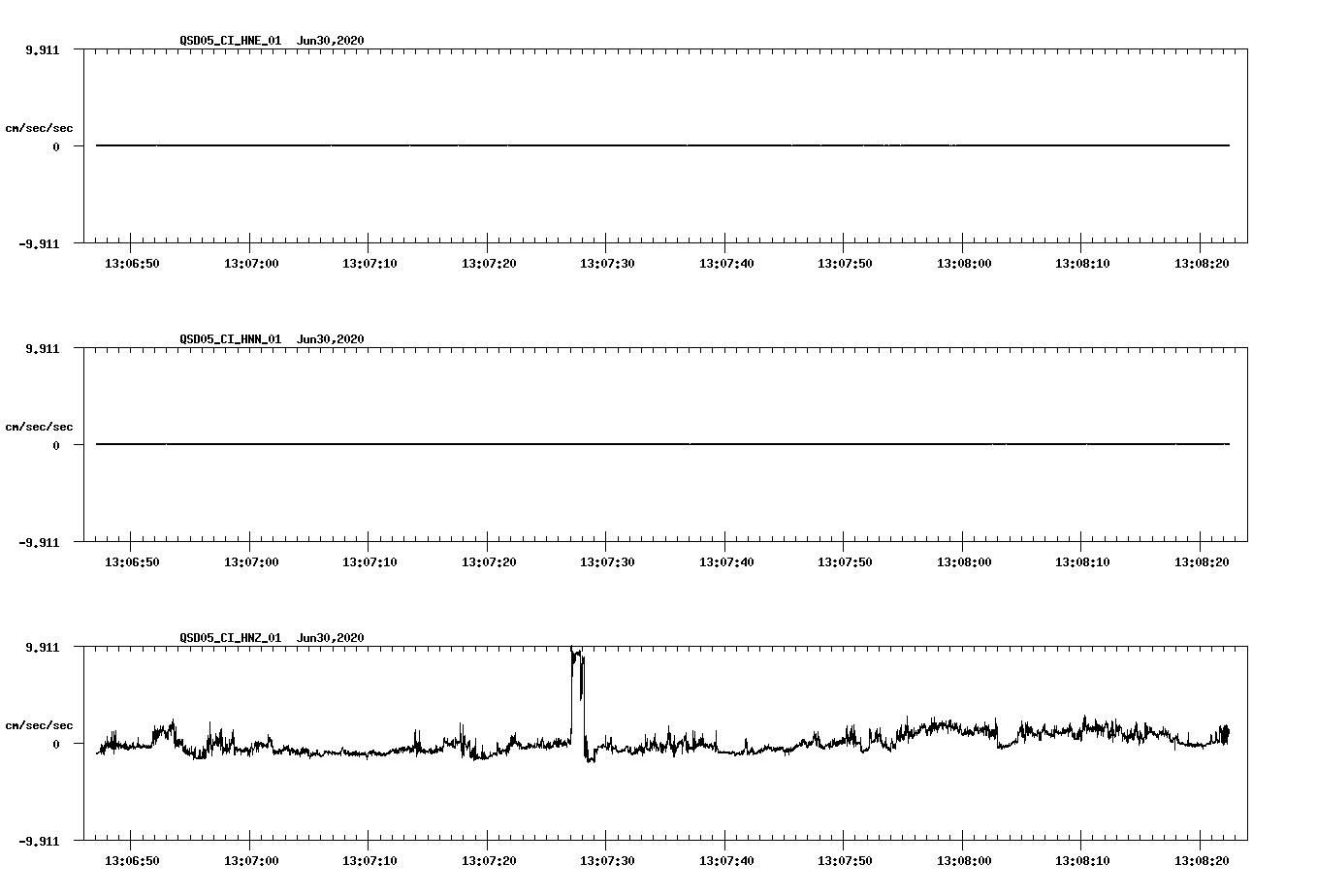Click 13:08:20 time label under HNE plot
The image size is (1317, 896).
click(x=1202, y=264)
